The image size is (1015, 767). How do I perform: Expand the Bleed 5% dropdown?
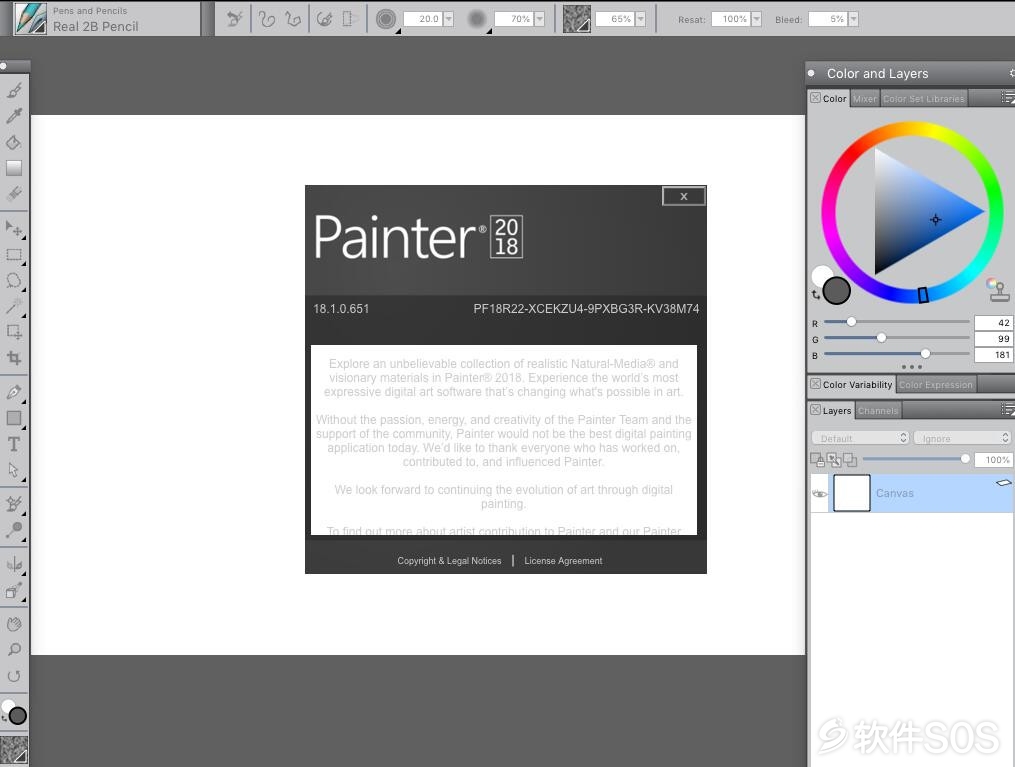point(853,19)
